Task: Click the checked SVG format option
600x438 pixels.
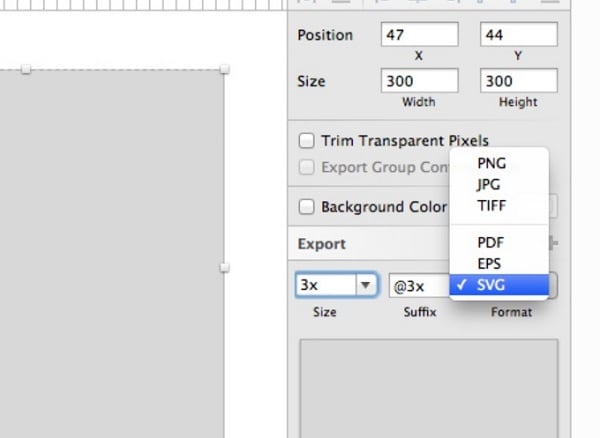Action: pos(491,285)
